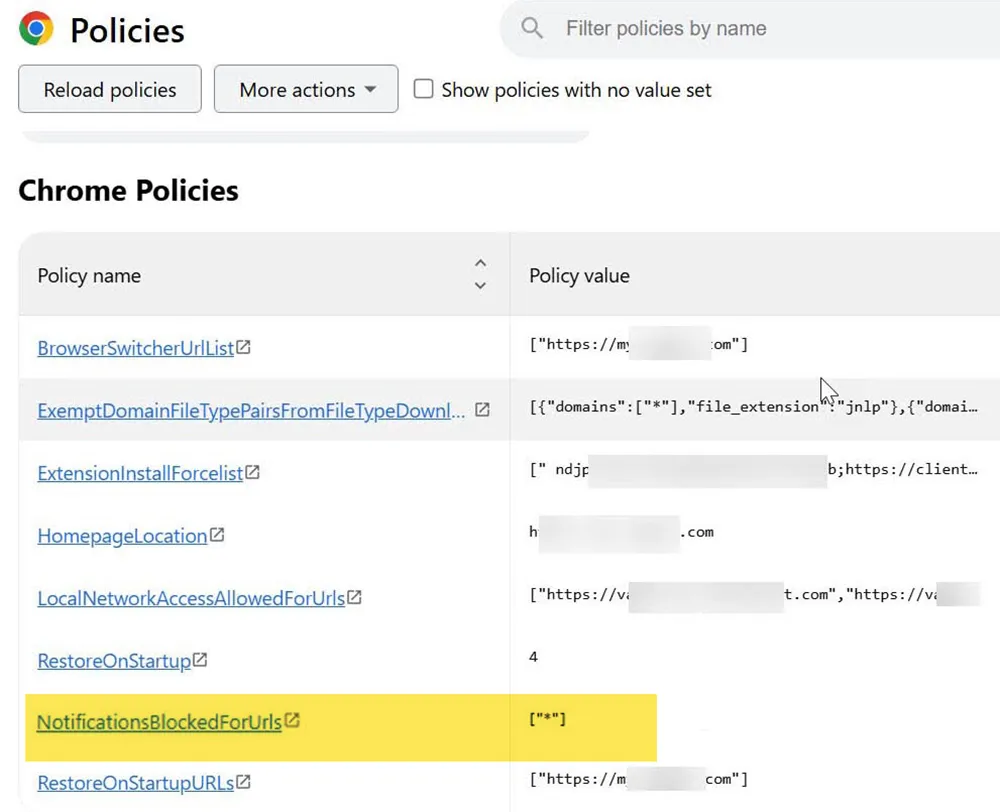The width and height of the screenshot is (1000, 812).
Task: Click the search magnifying glass icon
Action: click(x=531, y=28)
